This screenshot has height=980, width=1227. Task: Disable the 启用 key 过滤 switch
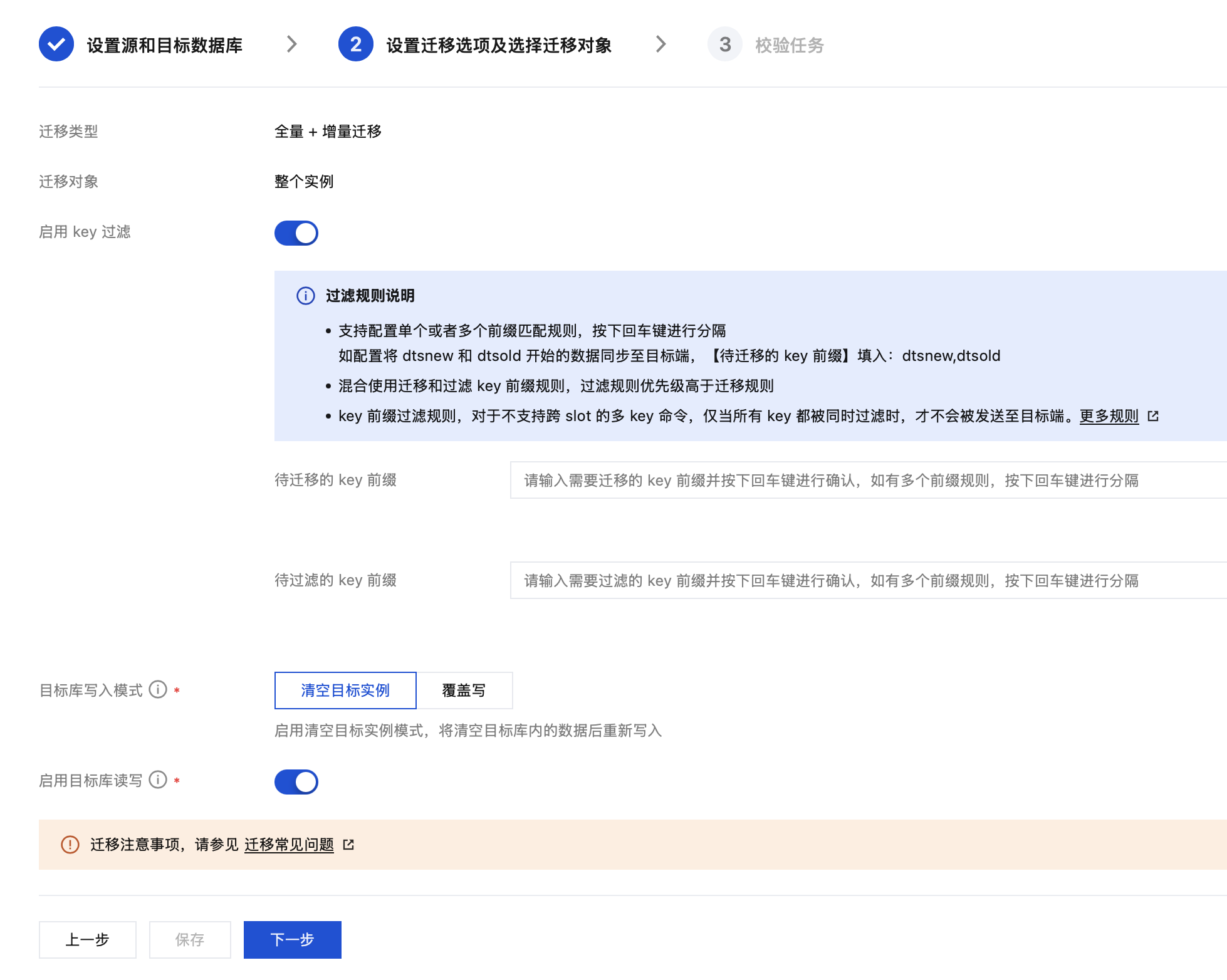click(296, 233)
